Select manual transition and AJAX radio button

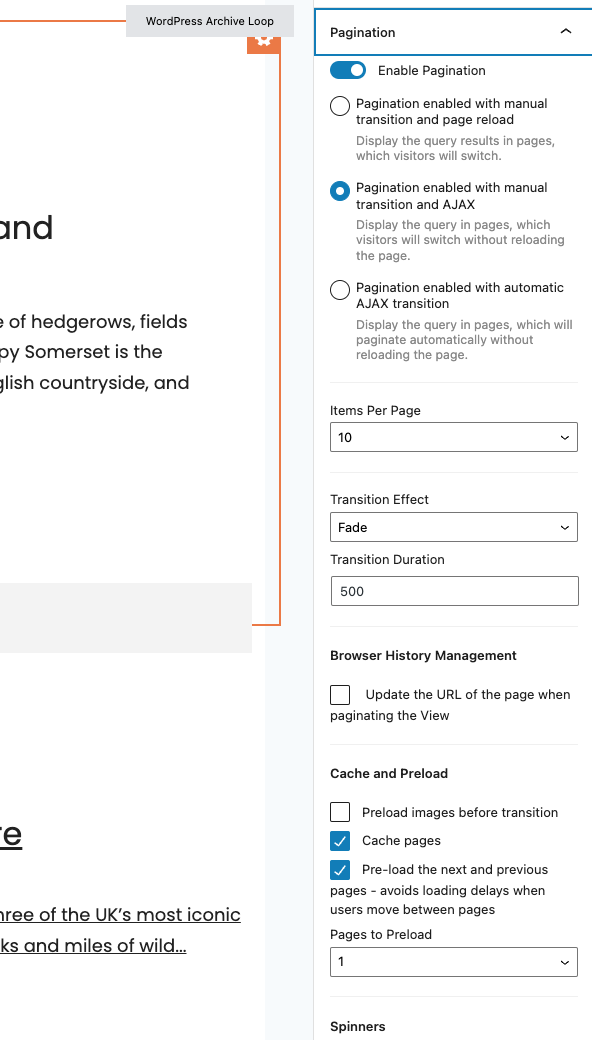(x=339, y=190)
